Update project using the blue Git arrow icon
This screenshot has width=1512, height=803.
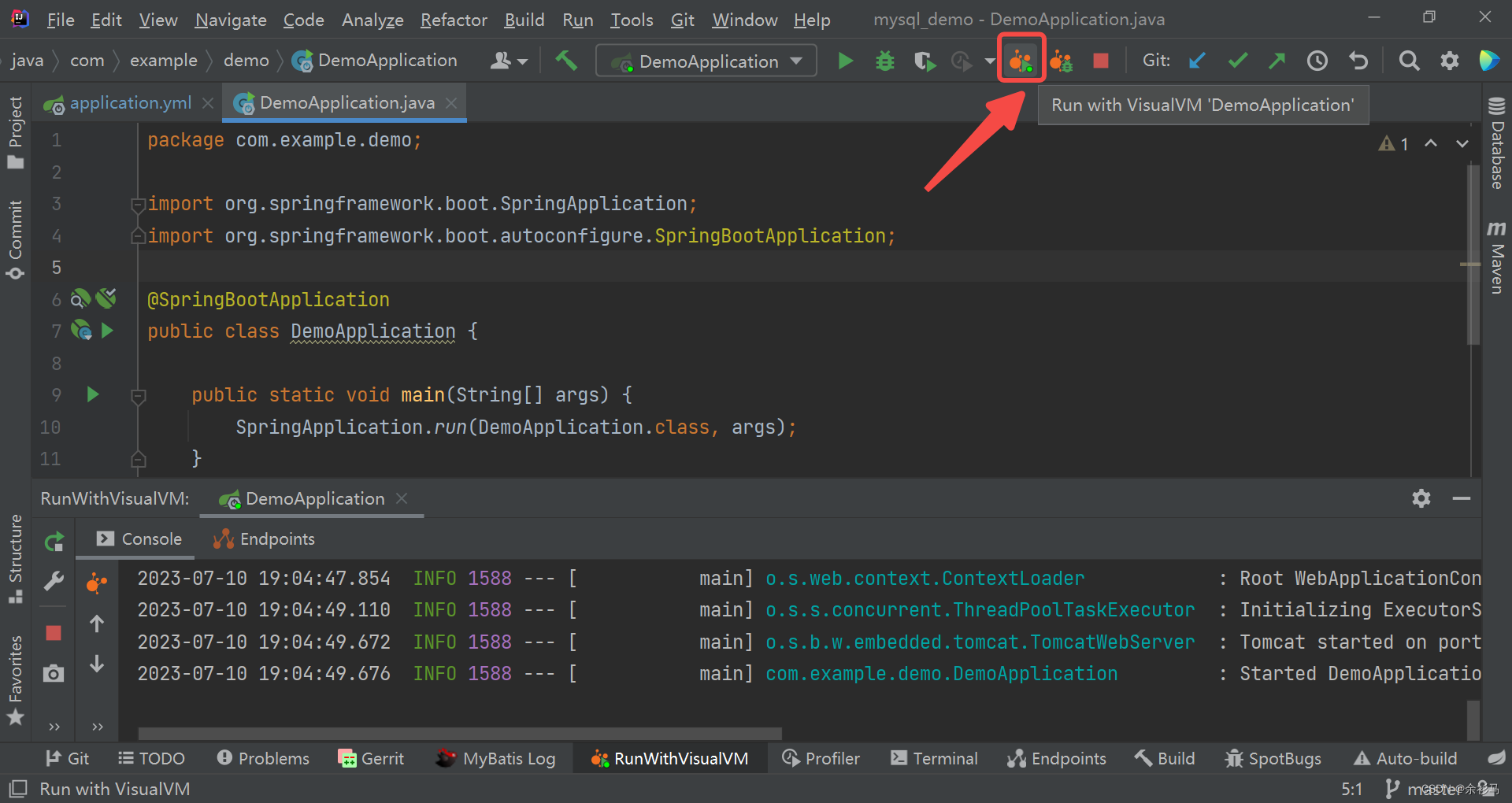tap(1197, 60)
